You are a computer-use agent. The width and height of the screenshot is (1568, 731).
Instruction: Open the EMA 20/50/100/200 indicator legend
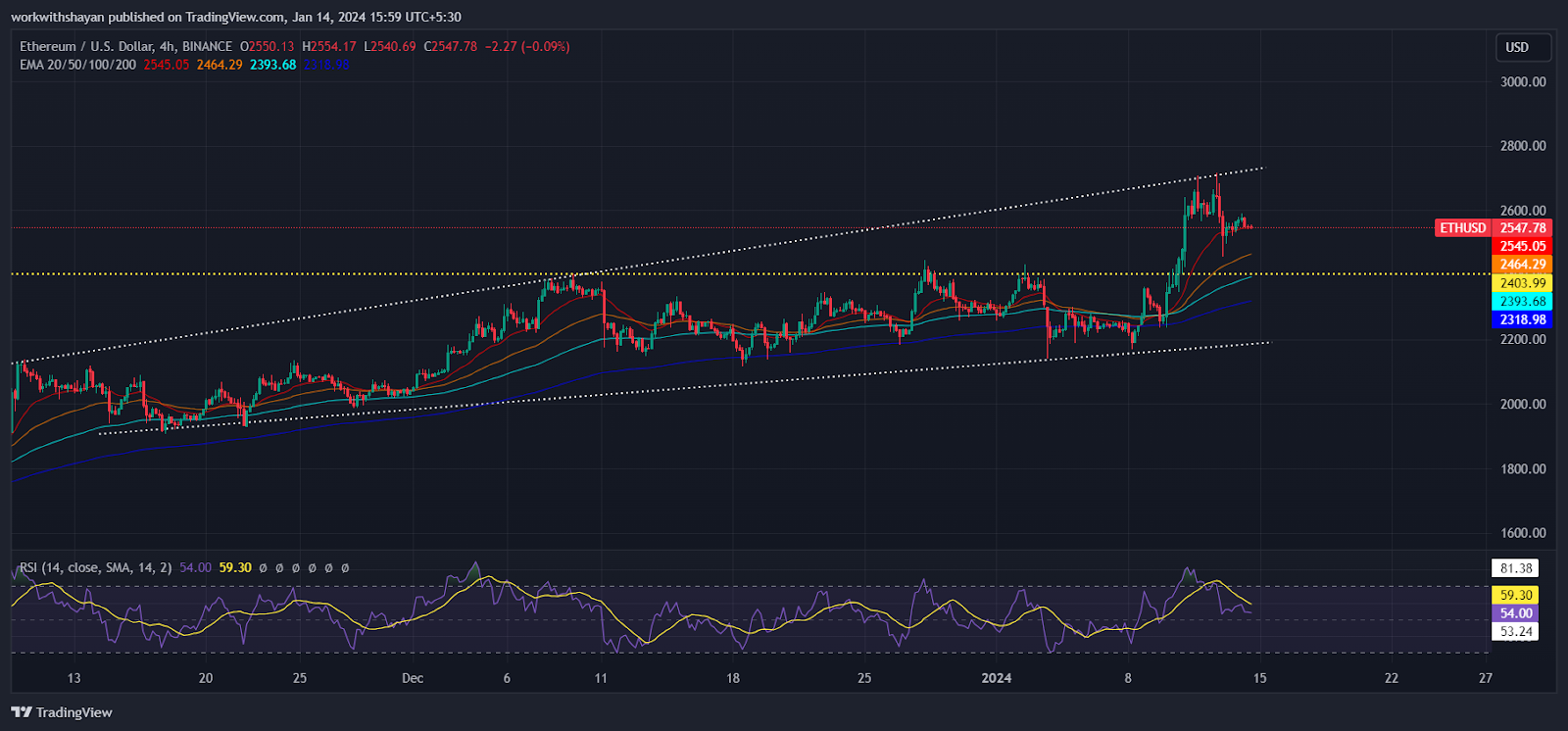78,65
